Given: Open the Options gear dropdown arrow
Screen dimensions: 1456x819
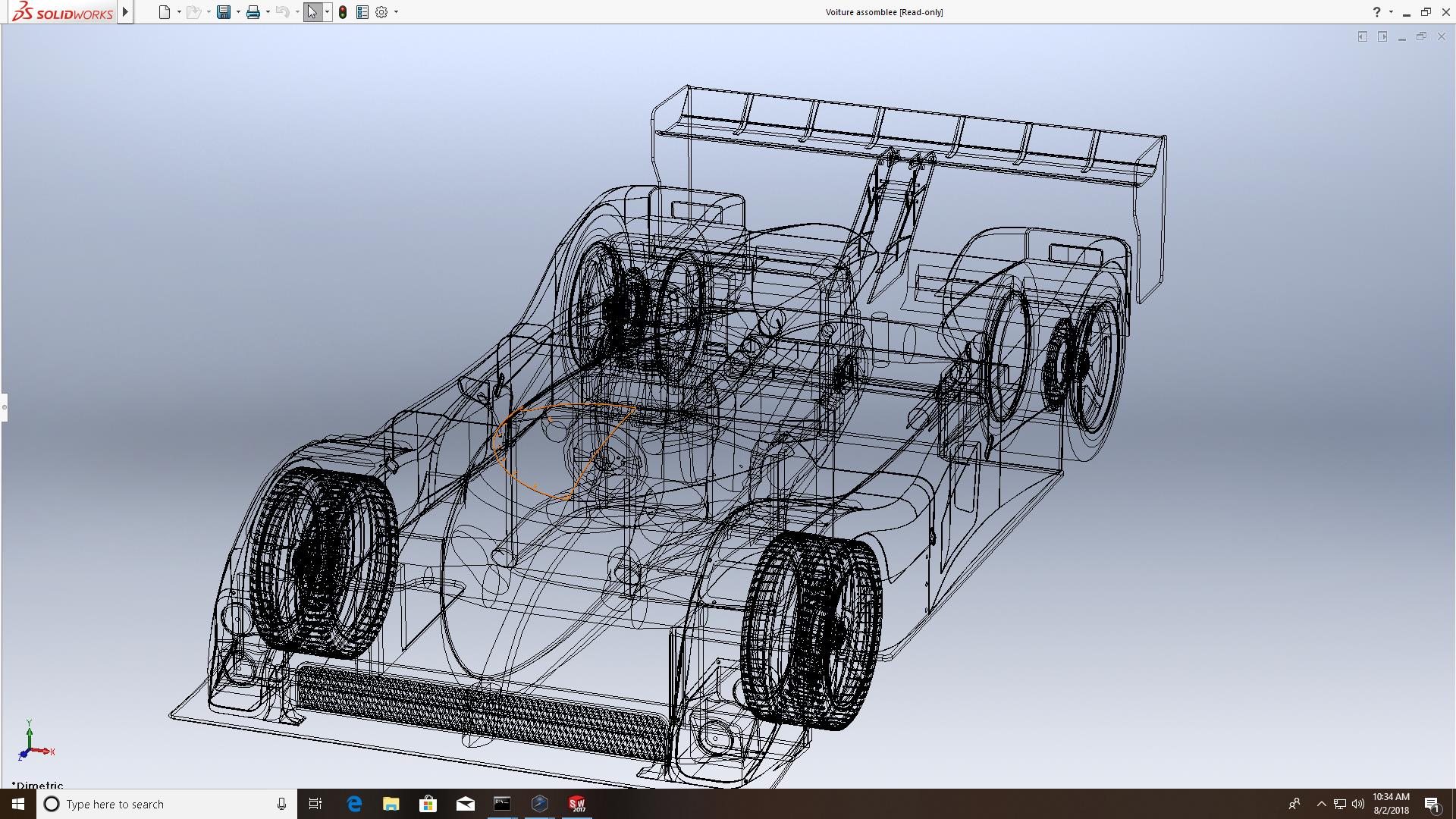Looking at the screenshot, I should click(x=396, y=12).
